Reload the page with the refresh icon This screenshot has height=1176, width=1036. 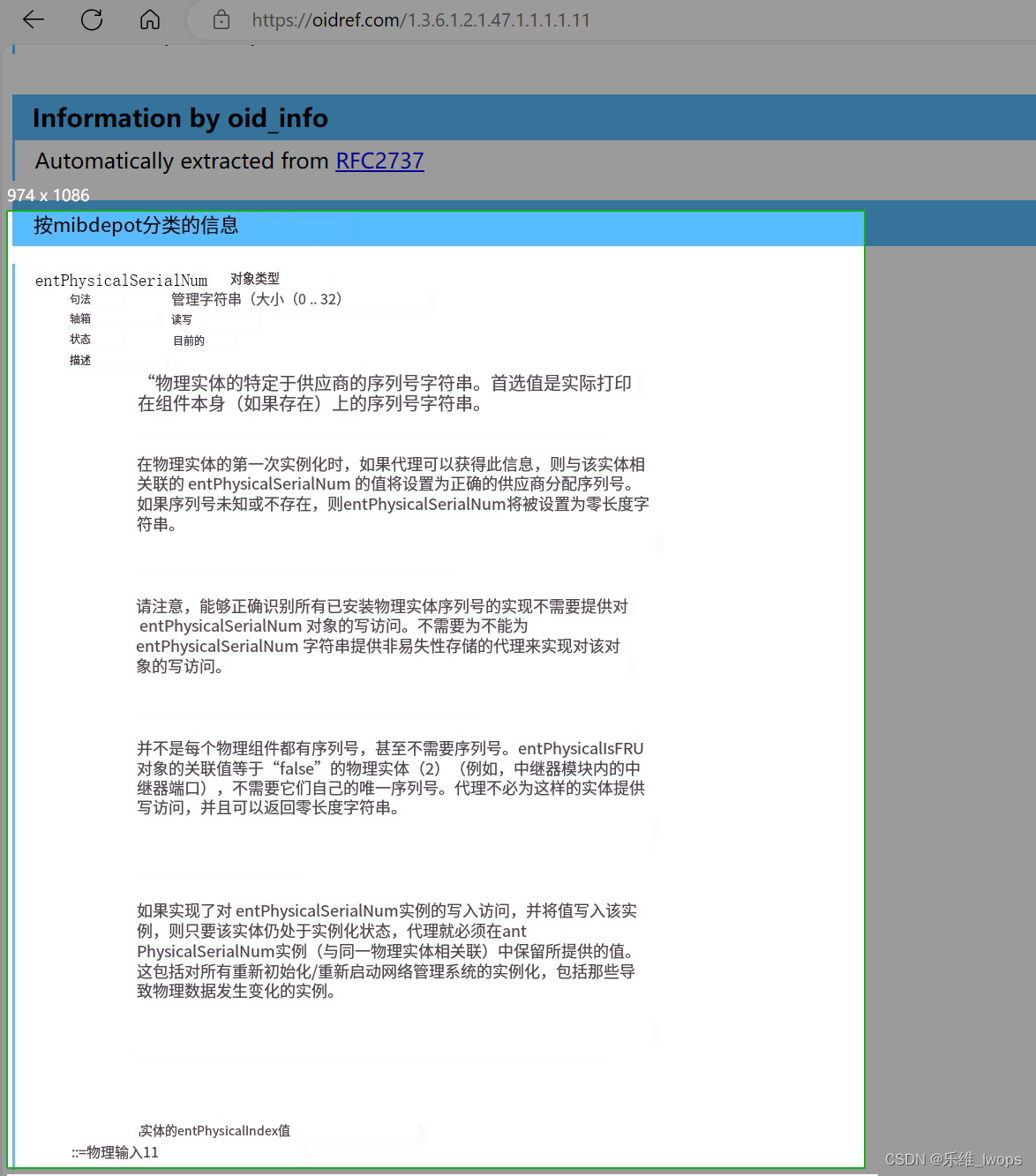[x=92, y=19]
